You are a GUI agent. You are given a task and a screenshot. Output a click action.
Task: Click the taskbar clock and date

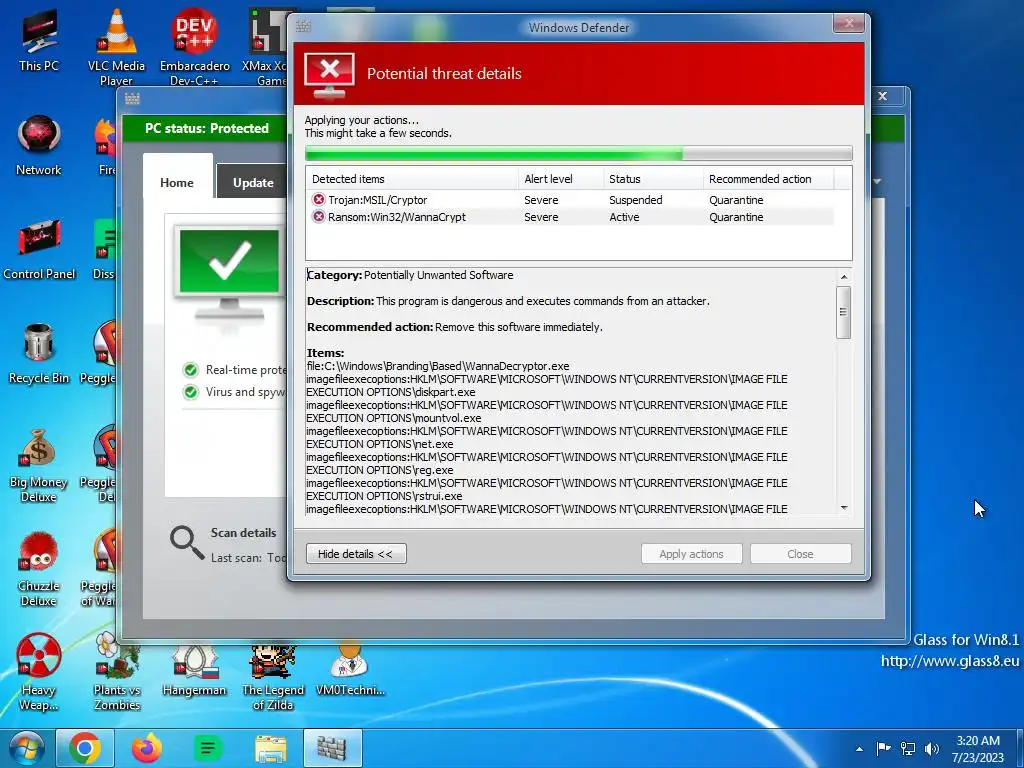pyautogui.click(x=978, y=749)
